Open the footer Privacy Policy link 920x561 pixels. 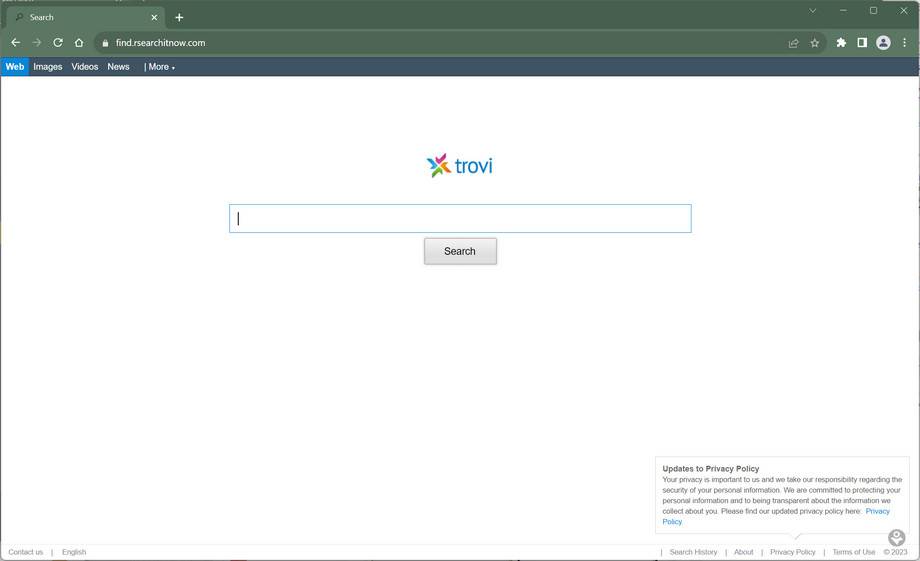coord(793,552)
